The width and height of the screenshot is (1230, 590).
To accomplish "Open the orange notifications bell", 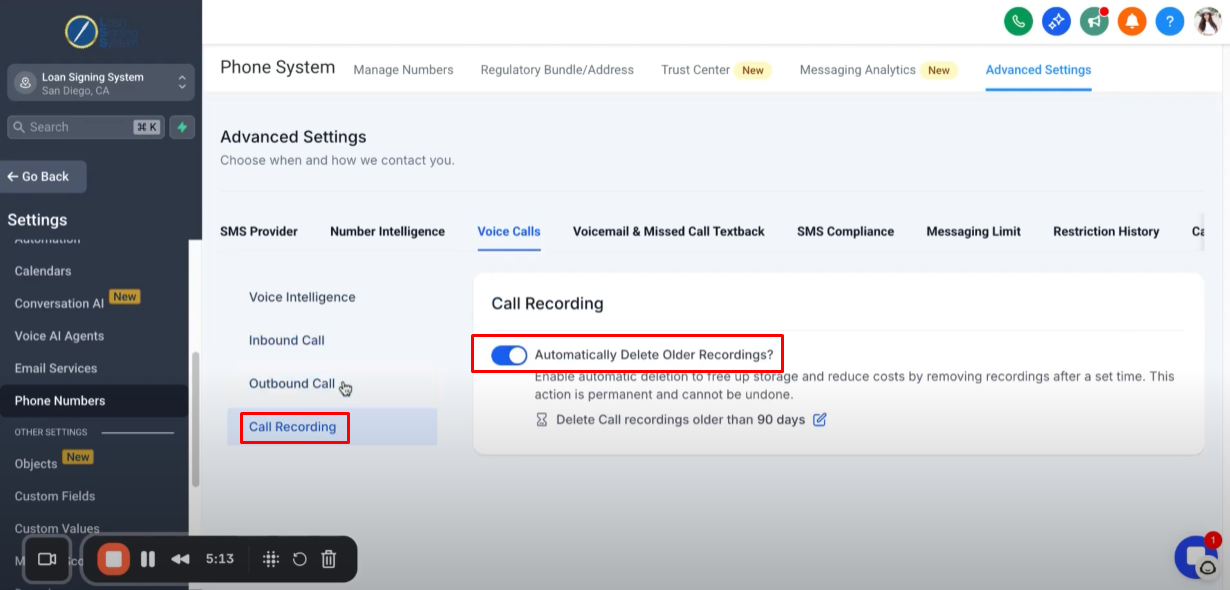I will [x=1132, y=21].
